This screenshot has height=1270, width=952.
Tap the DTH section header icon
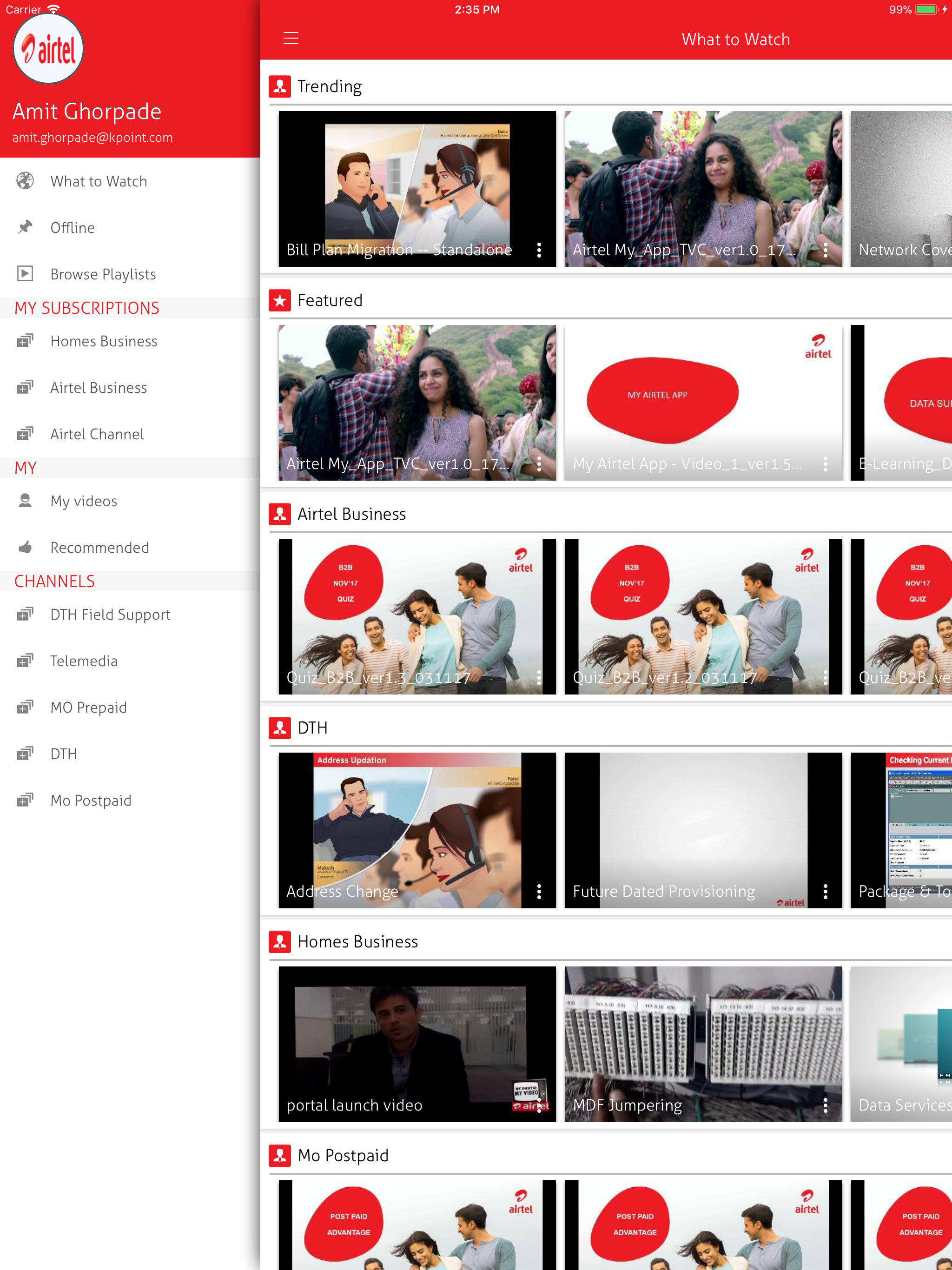coord(280,728)
